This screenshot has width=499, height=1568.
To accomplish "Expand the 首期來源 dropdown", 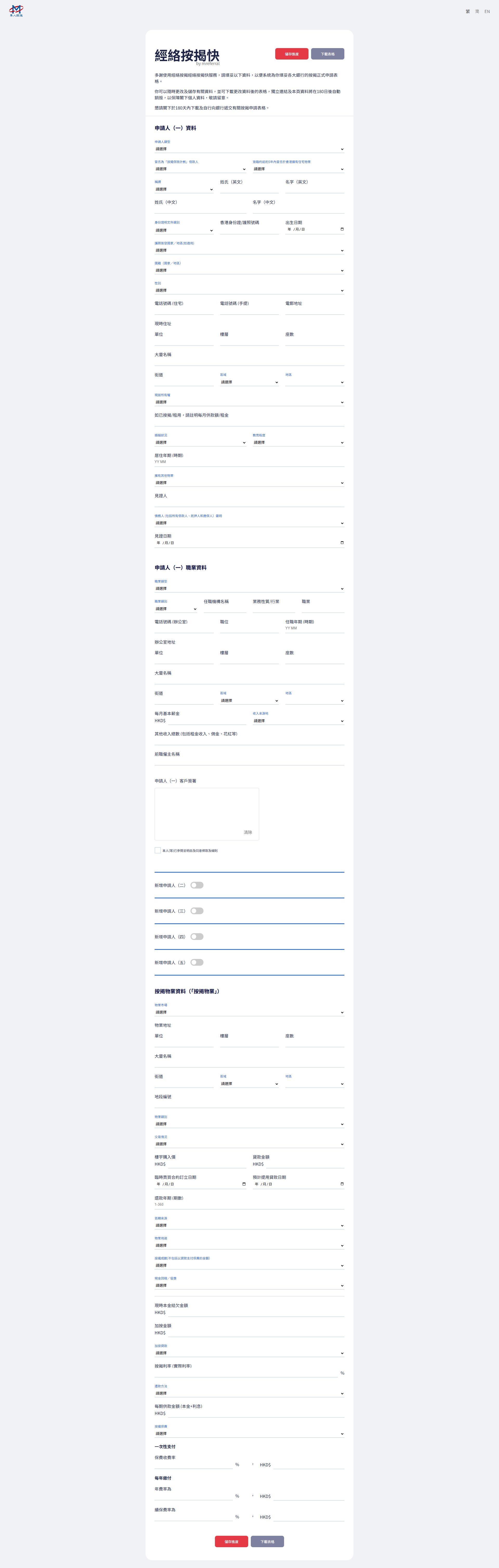I will coord(249,1225).
